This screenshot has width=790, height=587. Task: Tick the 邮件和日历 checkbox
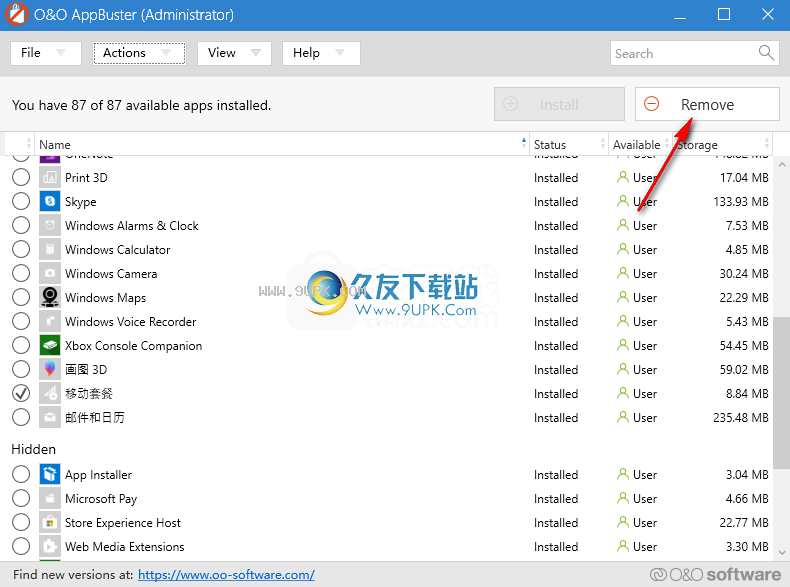[x=21, y=417]
